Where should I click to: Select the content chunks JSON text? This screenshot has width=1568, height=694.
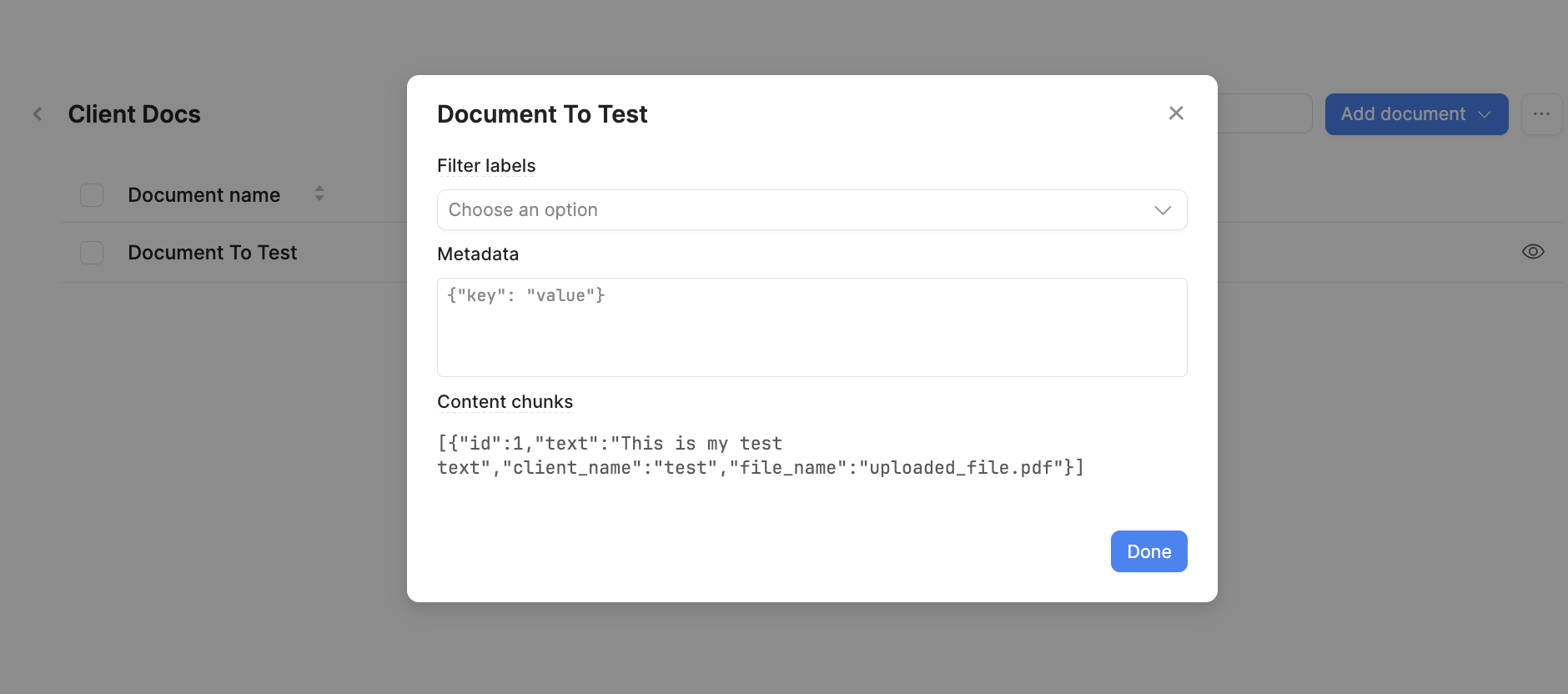(761, 455)
